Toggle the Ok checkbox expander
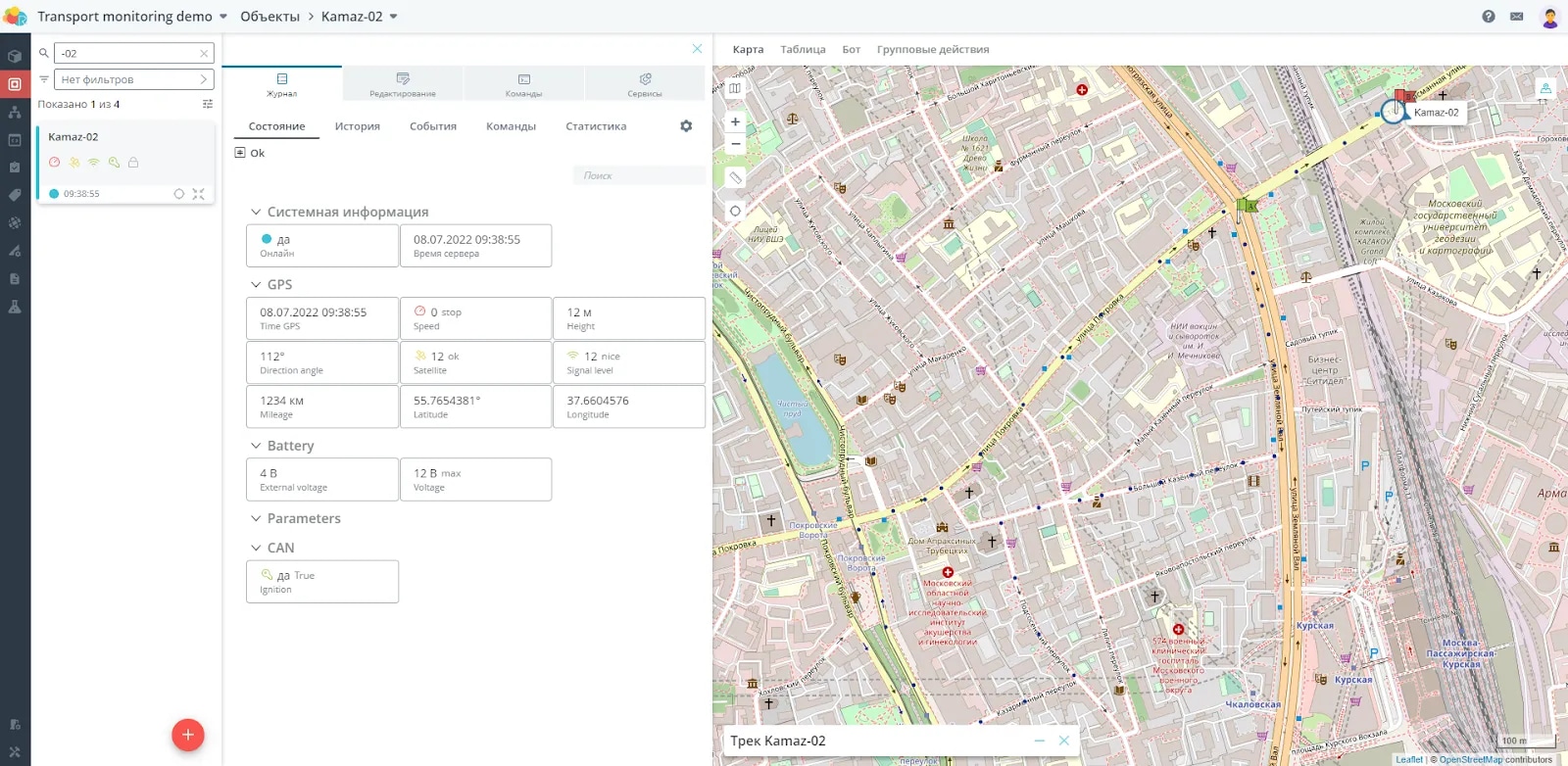This screenshot has width=1568, height=766. click(x=240, y=153)
